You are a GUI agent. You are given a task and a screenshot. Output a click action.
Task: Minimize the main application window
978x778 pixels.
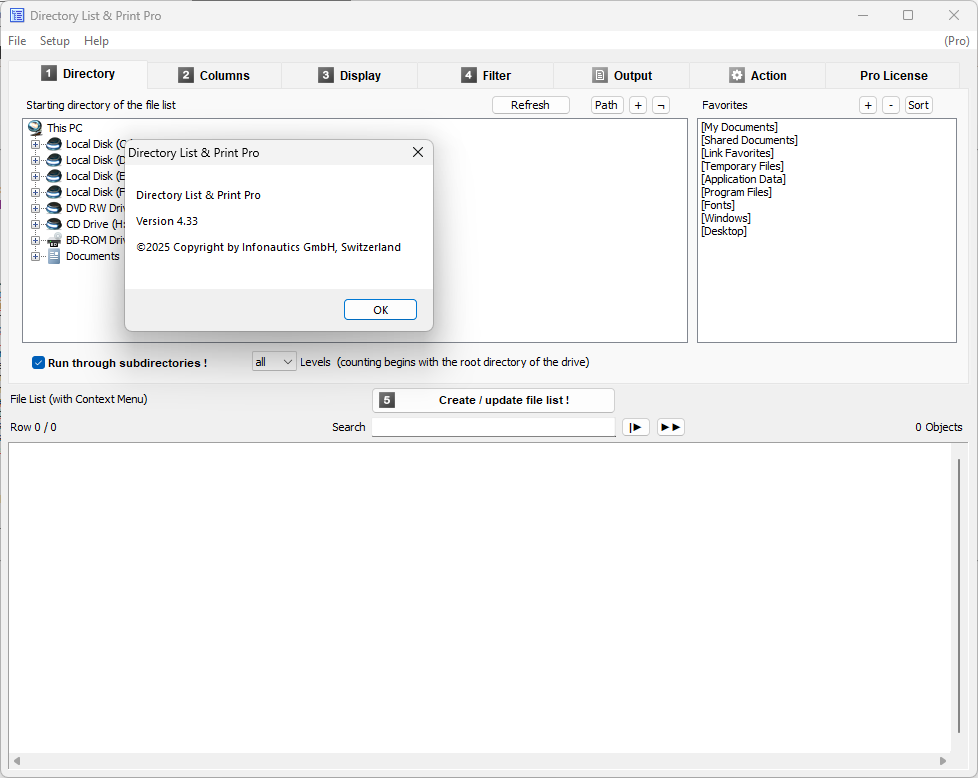click(x=863, y=15)
